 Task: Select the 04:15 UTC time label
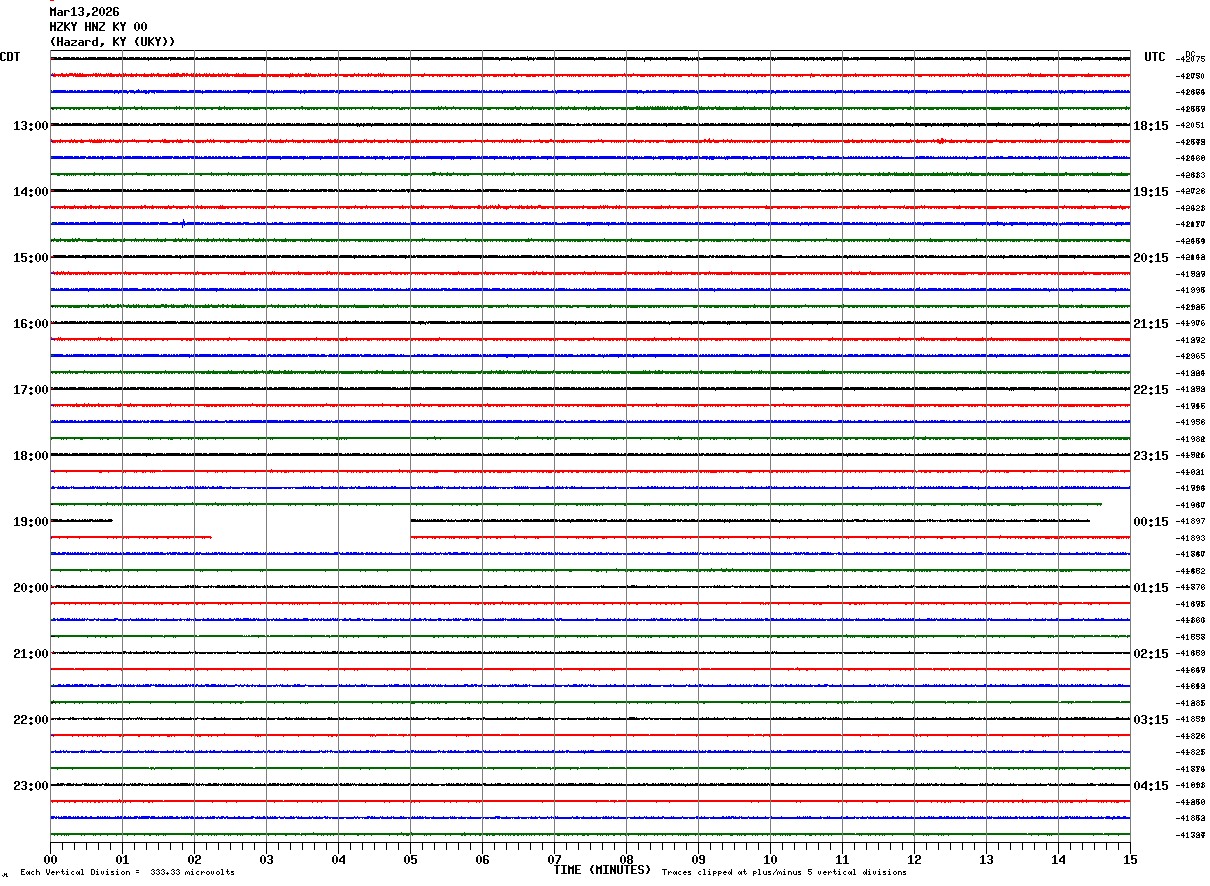tap(1150, 786)
